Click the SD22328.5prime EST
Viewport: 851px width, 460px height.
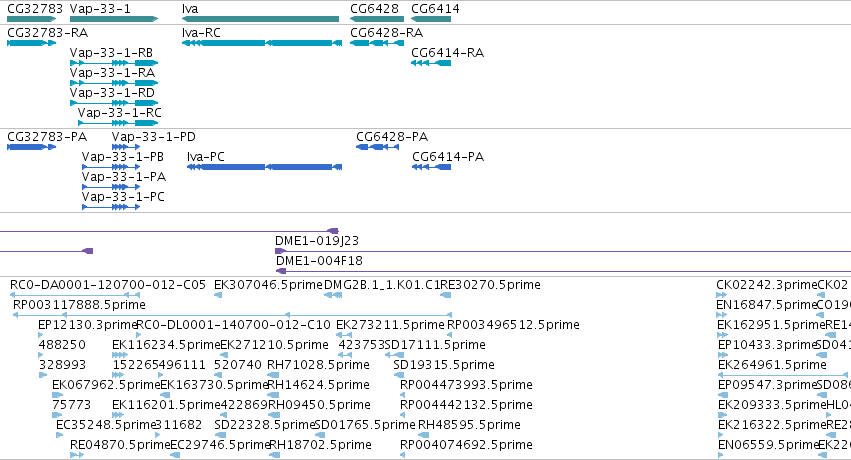(218, 436)
